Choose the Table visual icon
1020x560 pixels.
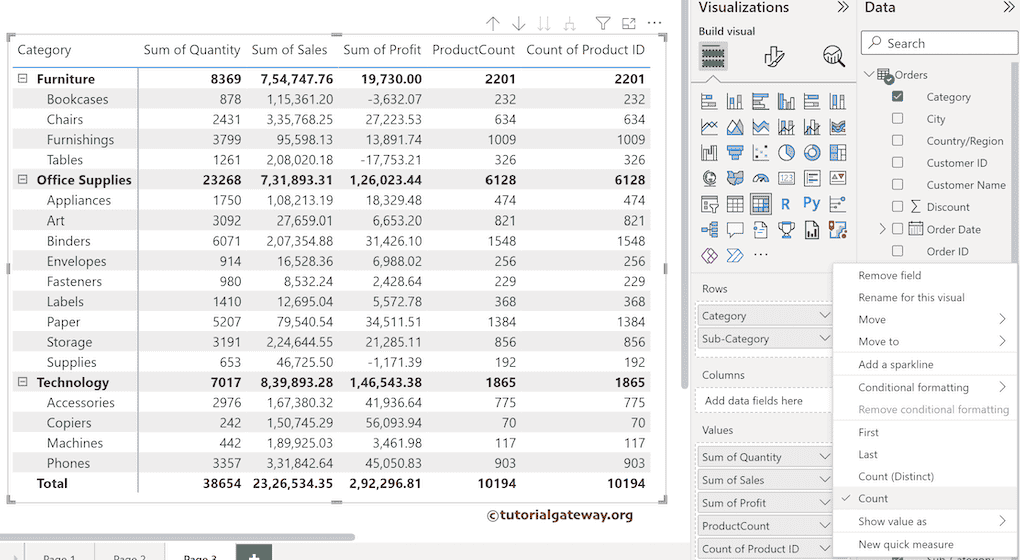coord(734,204)
